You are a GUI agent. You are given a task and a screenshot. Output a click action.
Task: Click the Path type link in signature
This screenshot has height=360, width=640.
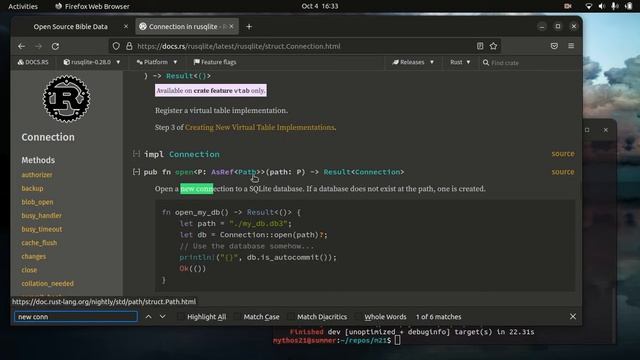click(247, 172)
